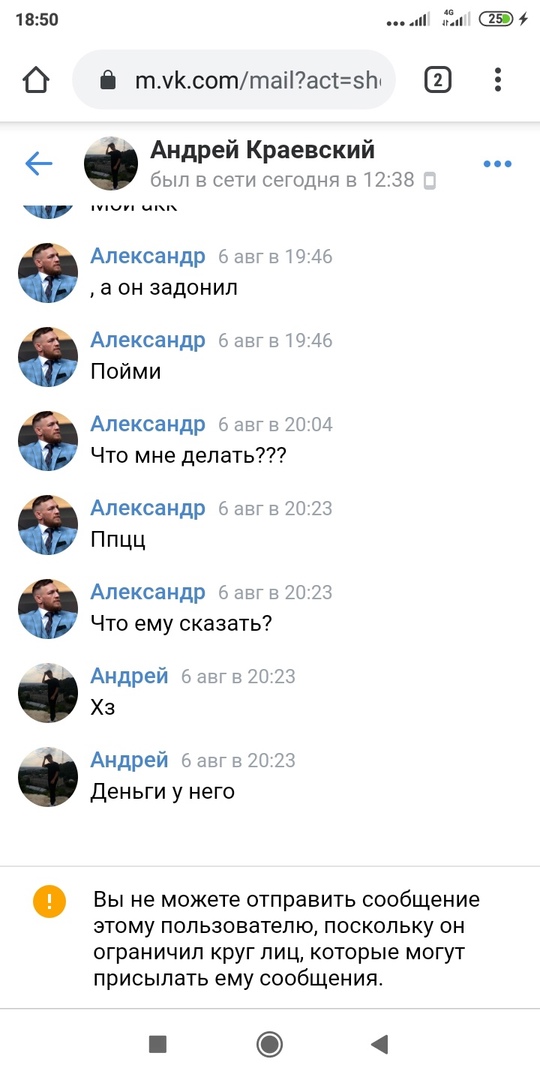Tap the orange warning exclamation icon

click(x=49, y=901)
